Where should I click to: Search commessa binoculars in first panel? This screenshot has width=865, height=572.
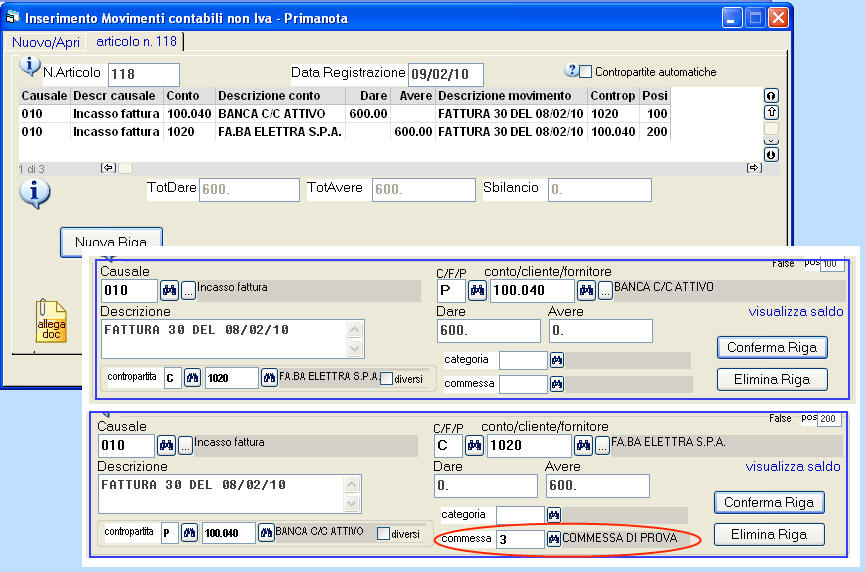pyautogui.click(x=557, y=384)
